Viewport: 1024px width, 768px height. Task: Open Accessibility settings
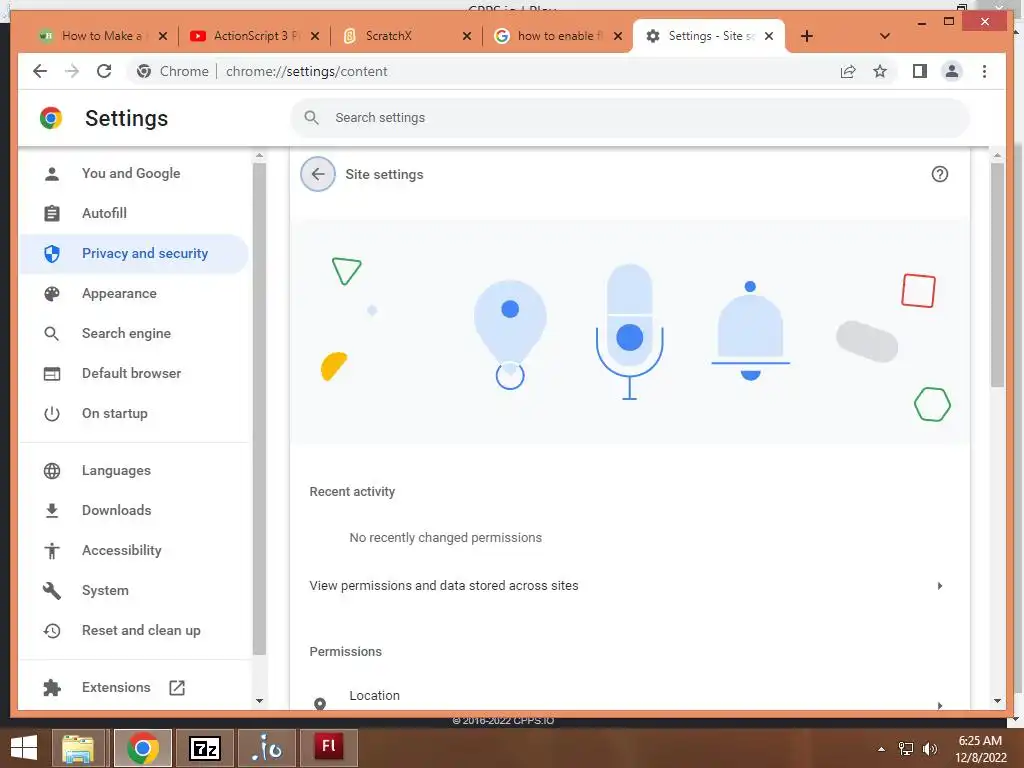[x=134, y=551]
